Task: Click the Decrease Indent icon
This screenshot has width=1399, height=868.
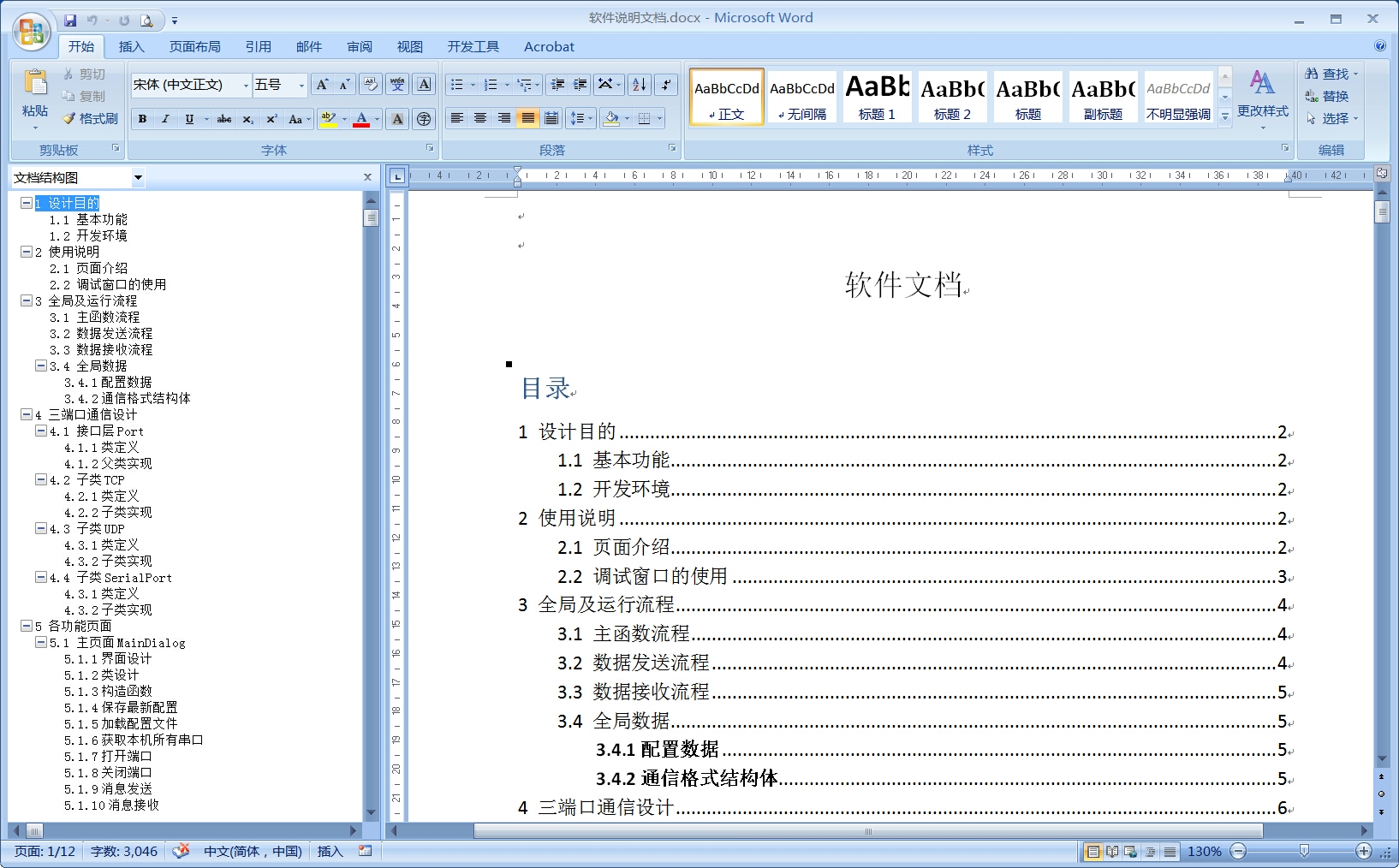Action: [x=557, y=84]
